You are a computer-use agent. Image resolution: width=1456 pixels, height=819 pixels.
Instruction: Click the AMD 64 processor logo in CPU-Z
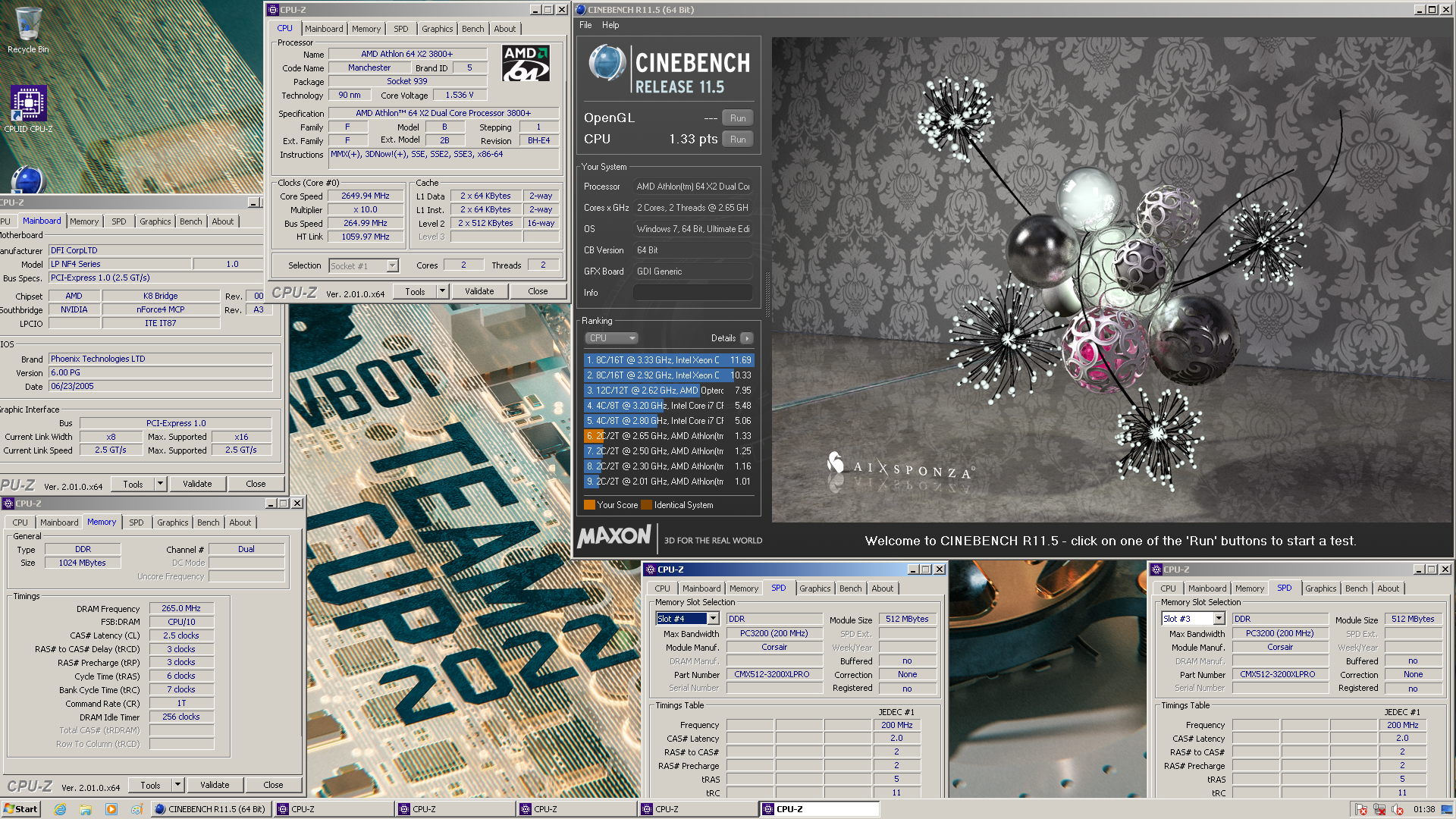tap(526, 64)
